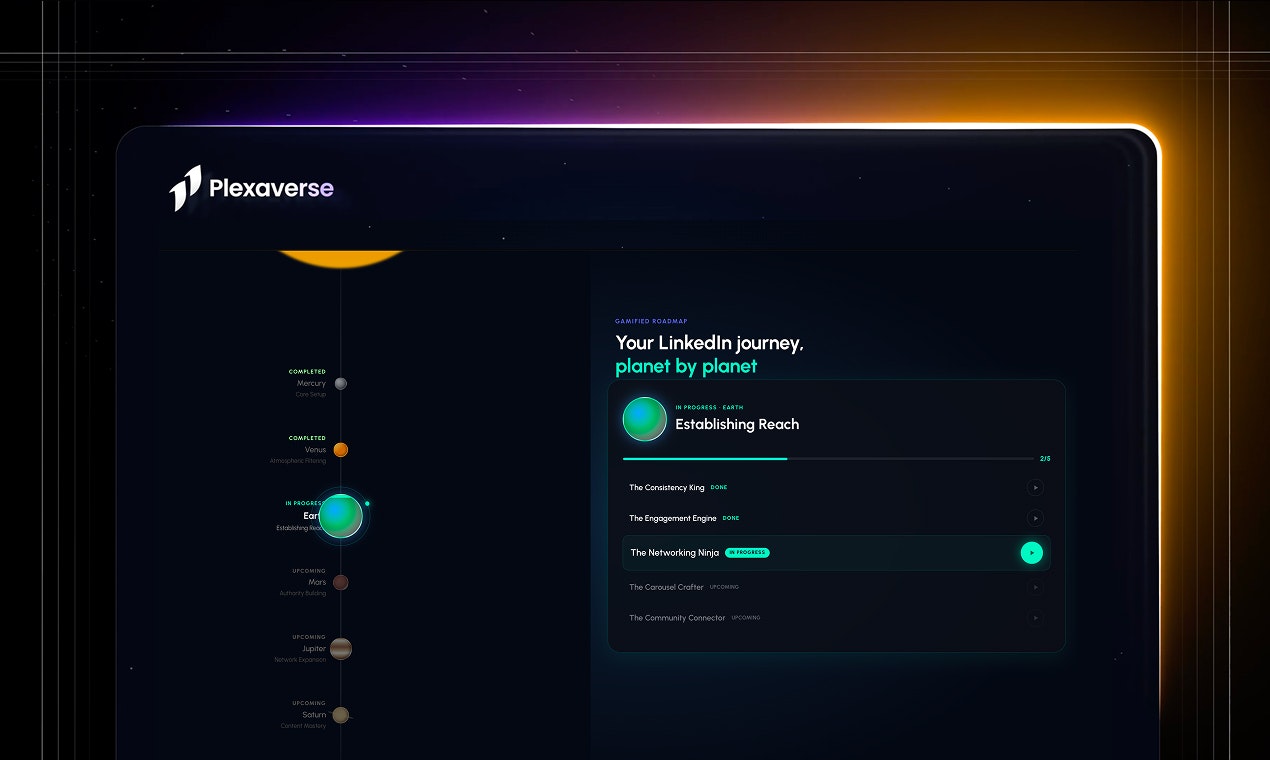This screenshot has width=1270, height=760.
Task: Click the Core Setup subtitle under Mercury
Action: [311, 395]
